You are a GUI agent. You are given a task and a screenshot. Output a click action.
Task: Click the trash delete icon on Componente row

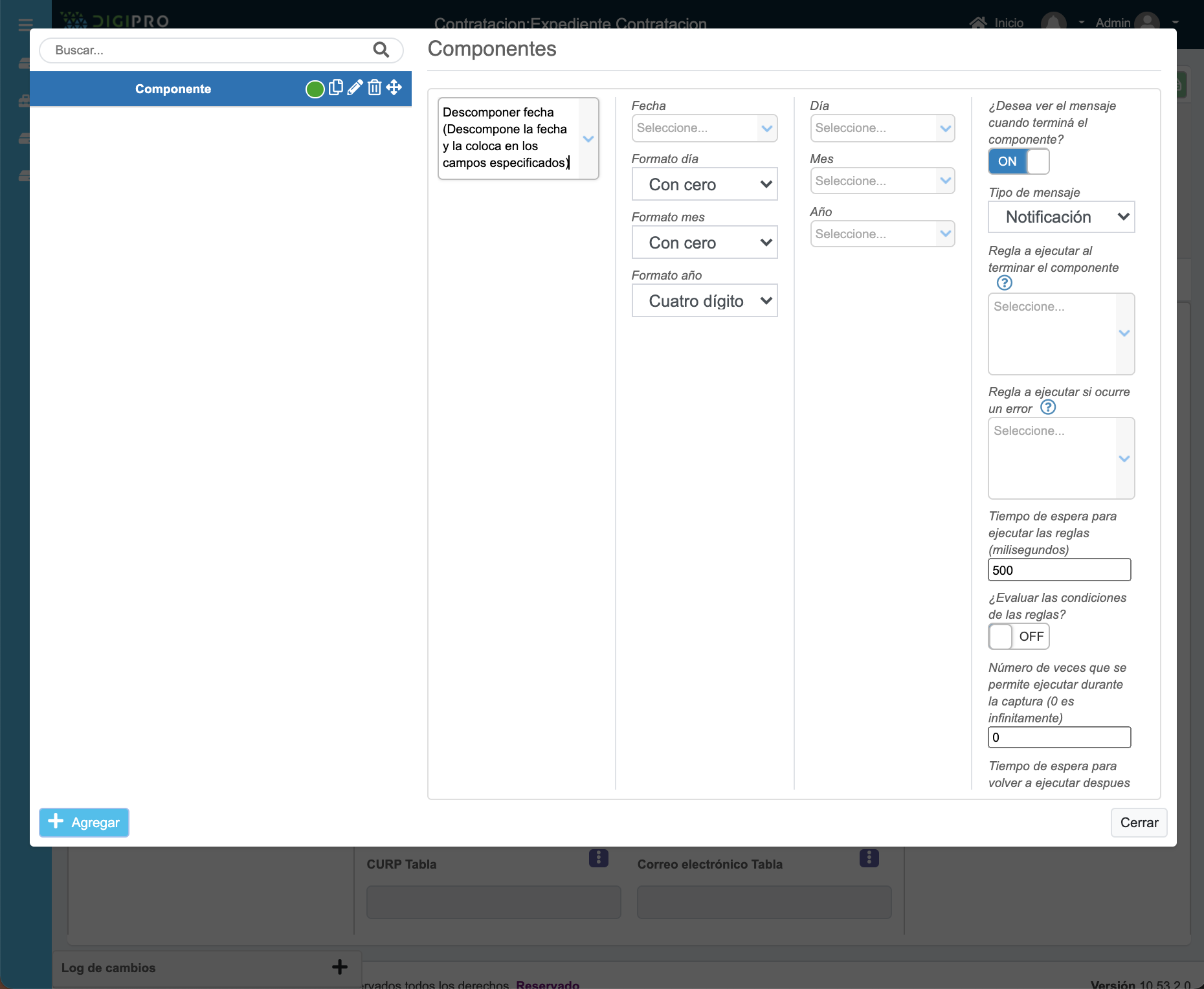coord(374,87)
